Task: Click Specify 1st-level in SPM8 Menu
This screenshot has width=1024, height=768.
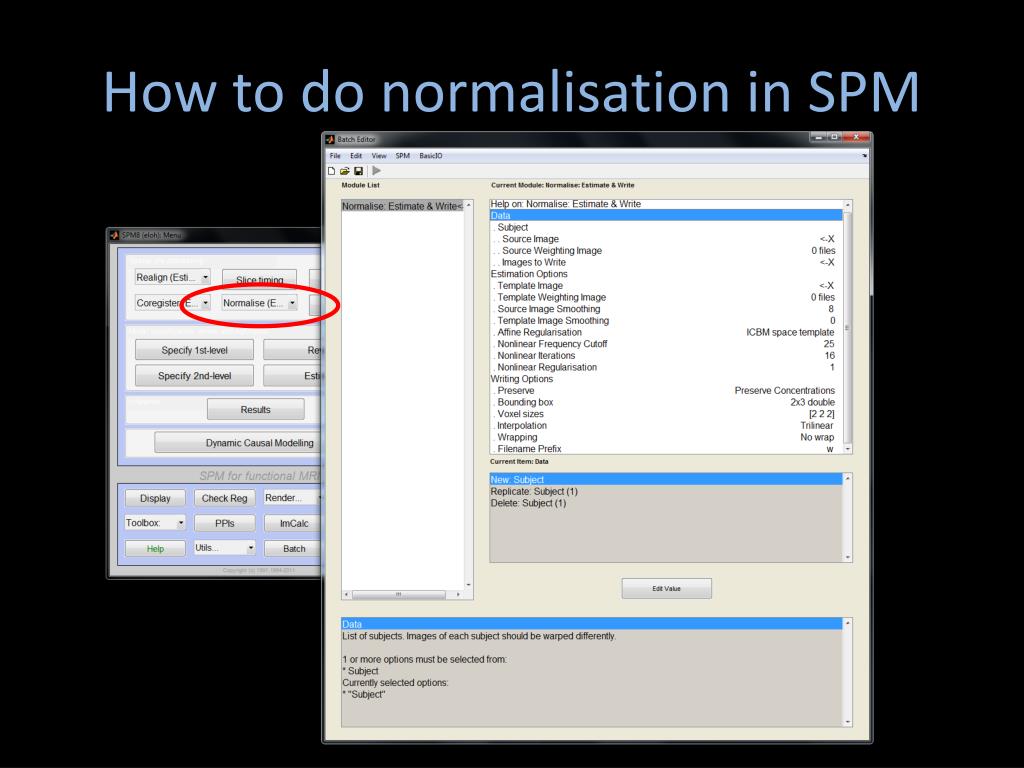Action: (195, 350)
